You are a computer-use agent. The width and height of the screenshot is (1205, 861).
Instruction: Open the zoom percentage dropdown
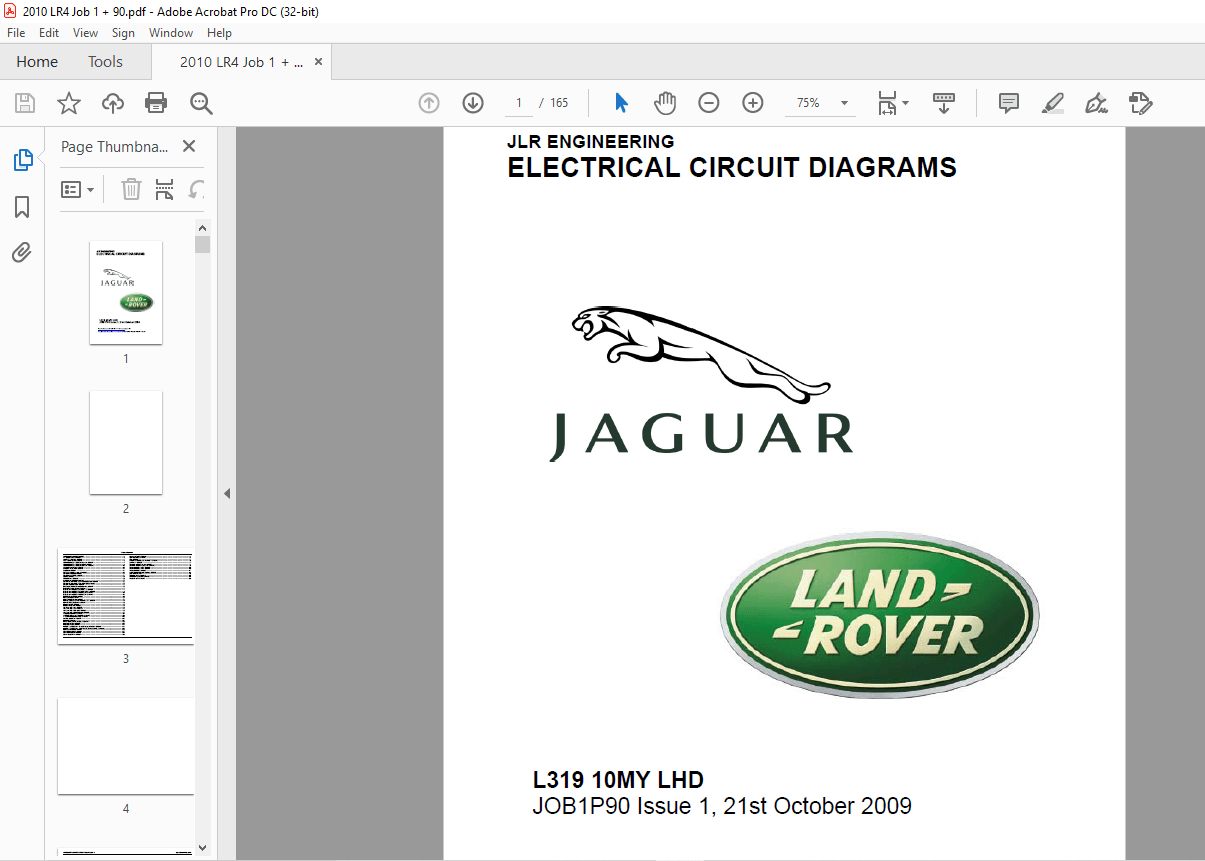coord(843,103)
